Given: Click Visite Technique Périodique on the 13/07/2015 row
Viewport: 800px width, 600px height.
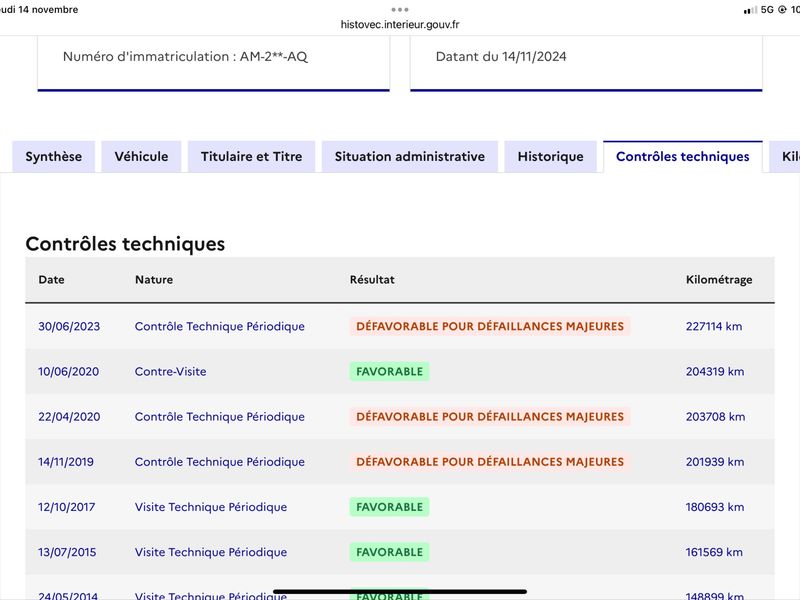Looking at the screenshot, I should 211,552.
